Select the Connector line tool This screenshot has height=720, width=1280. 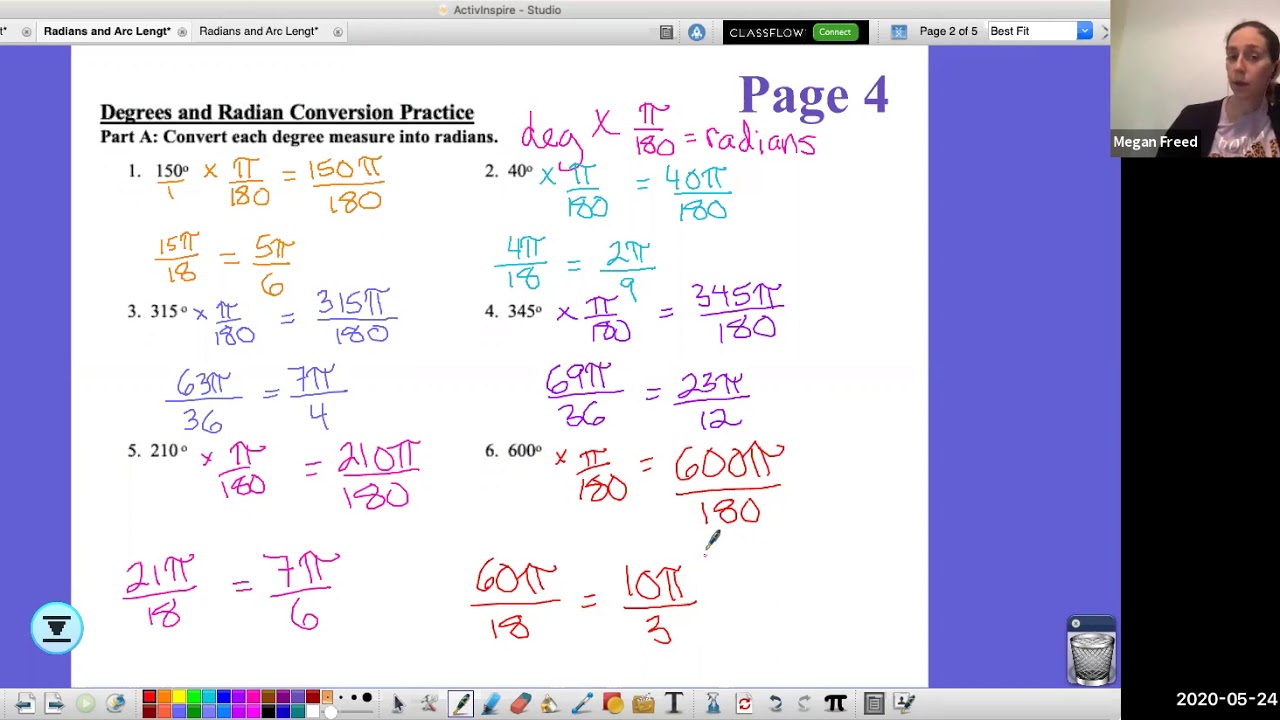coord(581,704)
